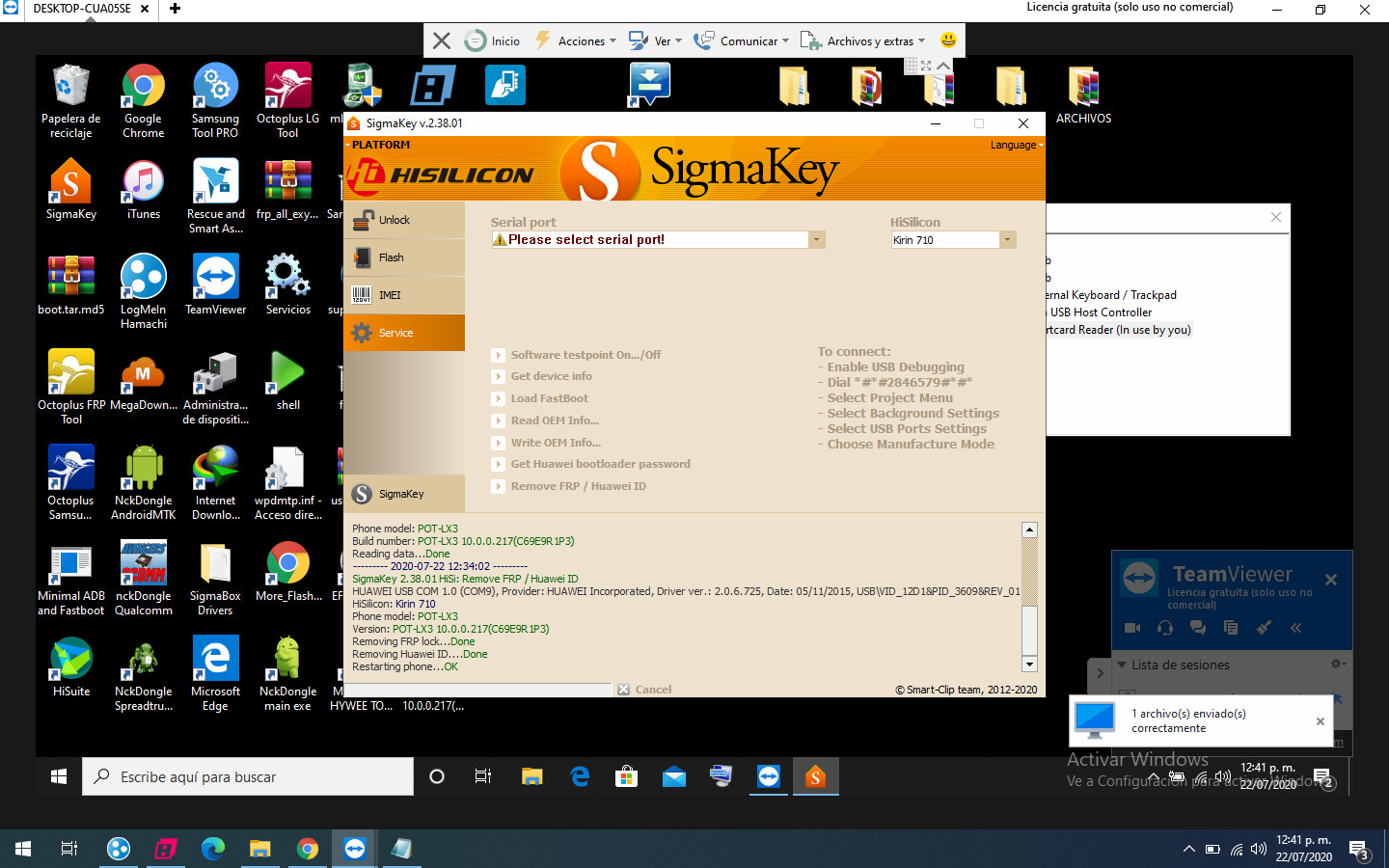
Task: Open Minimal ADB and Fastboot shortcut
Action: coord(71,578)
